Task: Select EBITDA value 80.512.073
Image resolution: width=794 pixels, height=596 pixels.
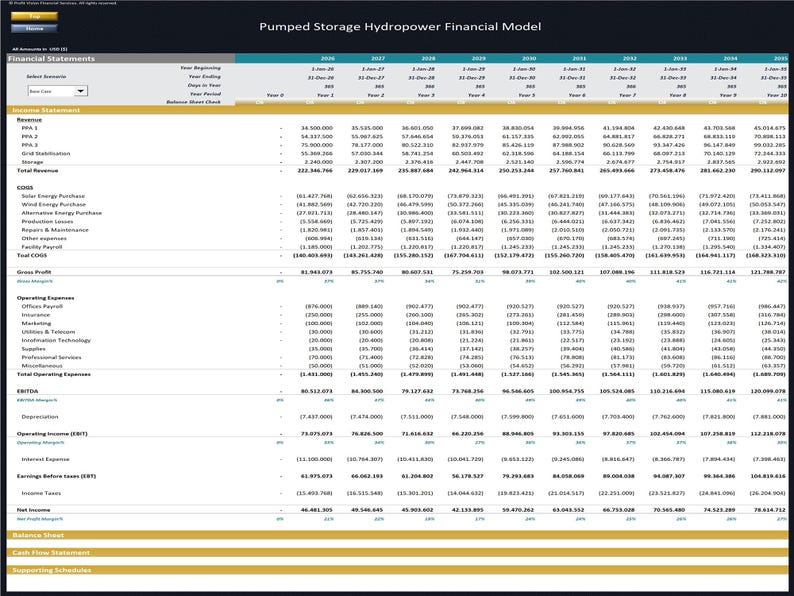Action: point(316,391)
